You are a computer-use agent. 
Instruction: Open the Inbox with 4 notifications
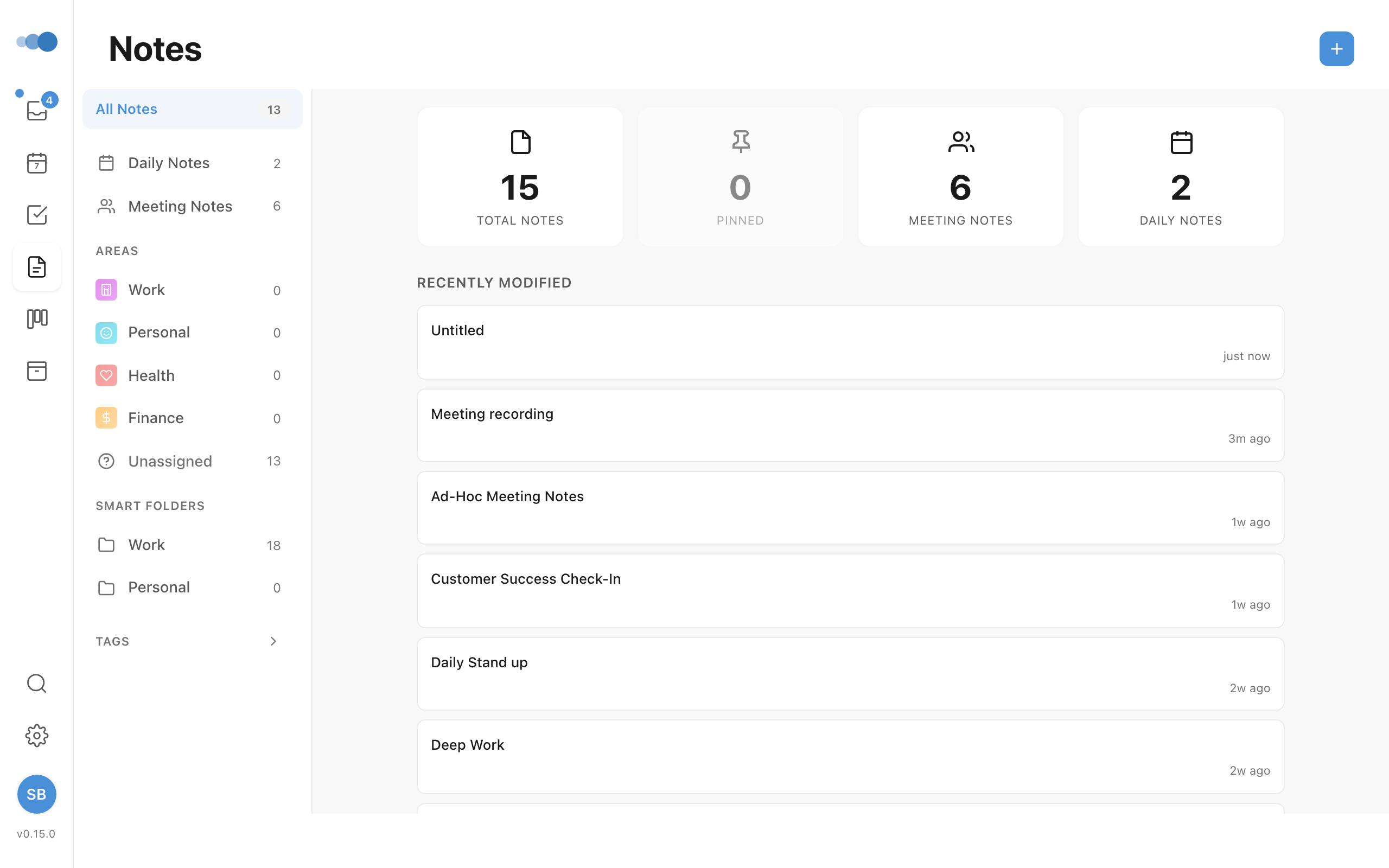[37, 111]
